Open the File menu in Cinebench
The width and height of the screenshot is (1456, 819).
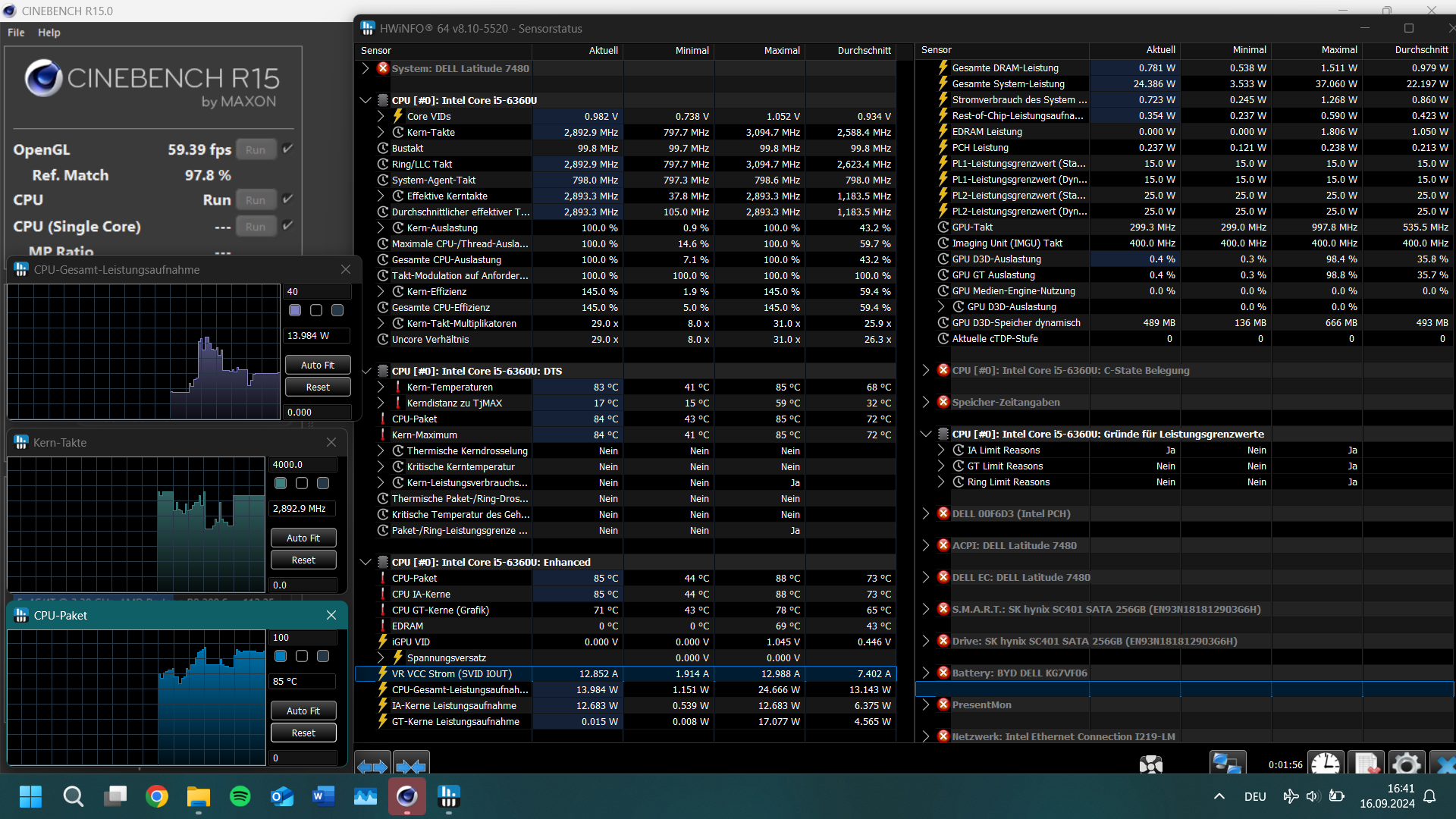click(x=15, y=32)
